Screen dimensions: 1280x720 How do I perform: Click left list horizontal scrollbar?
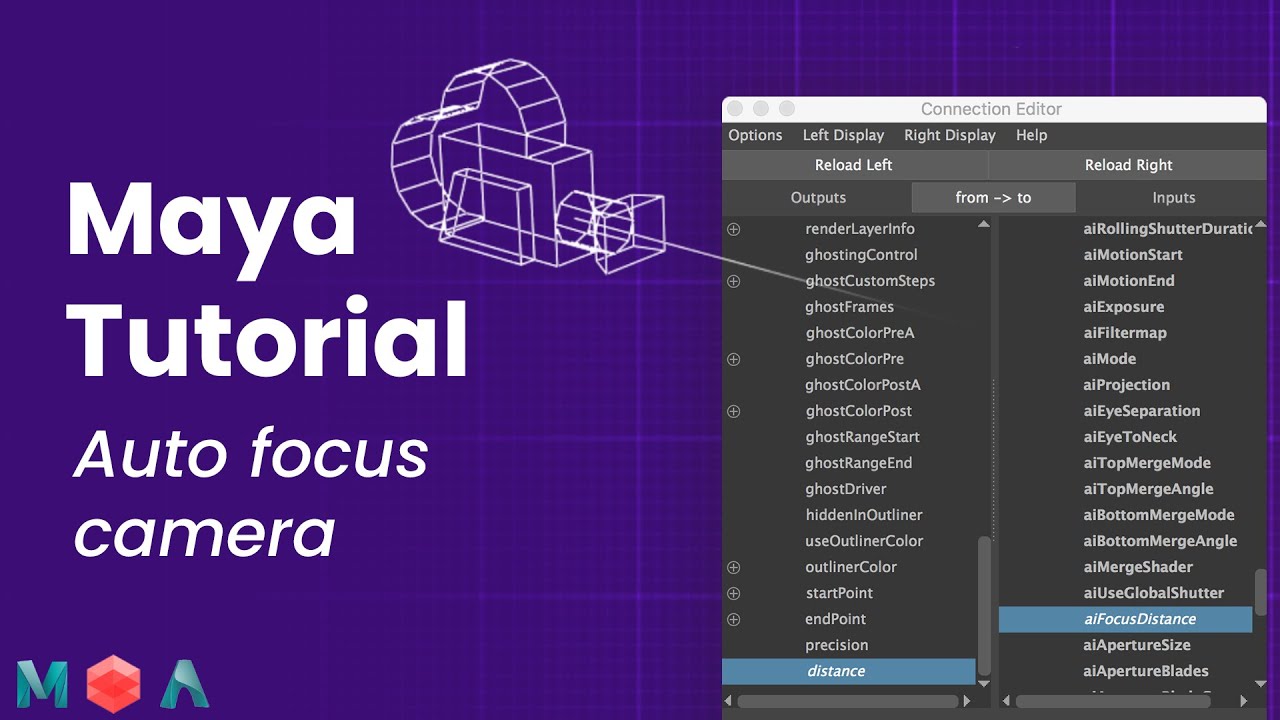(848, 701)
